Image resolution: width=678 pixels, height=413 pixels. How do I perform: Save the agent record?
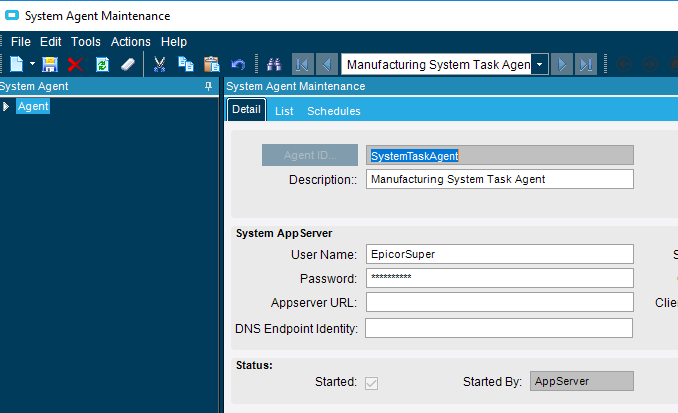click(x=50, y=64)
